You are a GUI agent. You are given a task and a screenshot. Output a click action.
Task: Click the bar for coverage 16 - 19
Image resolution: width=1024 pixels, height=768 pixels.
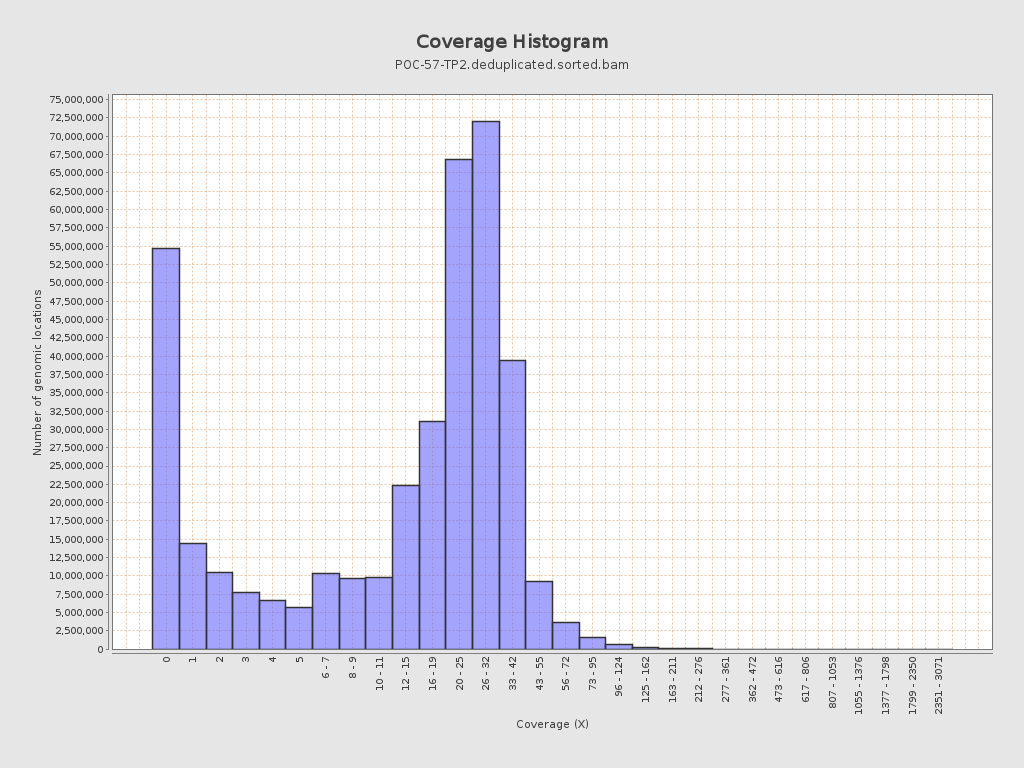pos(432,535)
